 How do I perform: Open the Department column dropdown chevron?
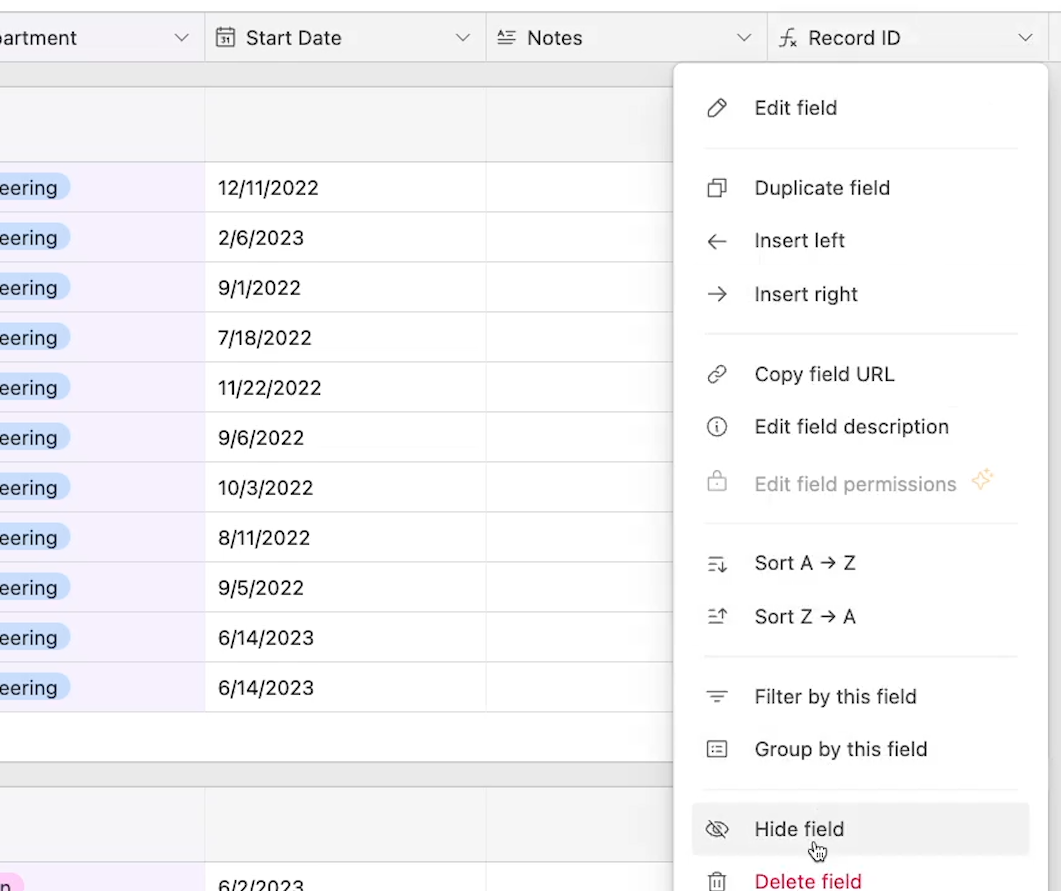181,38
